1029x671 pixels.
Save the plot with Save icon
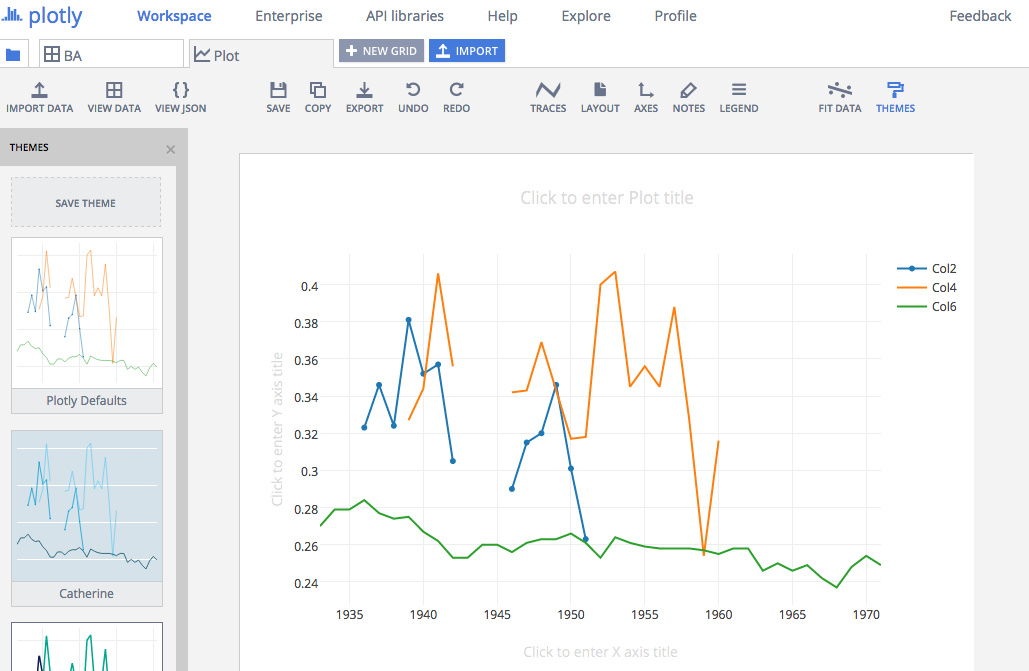click(278, 90)
